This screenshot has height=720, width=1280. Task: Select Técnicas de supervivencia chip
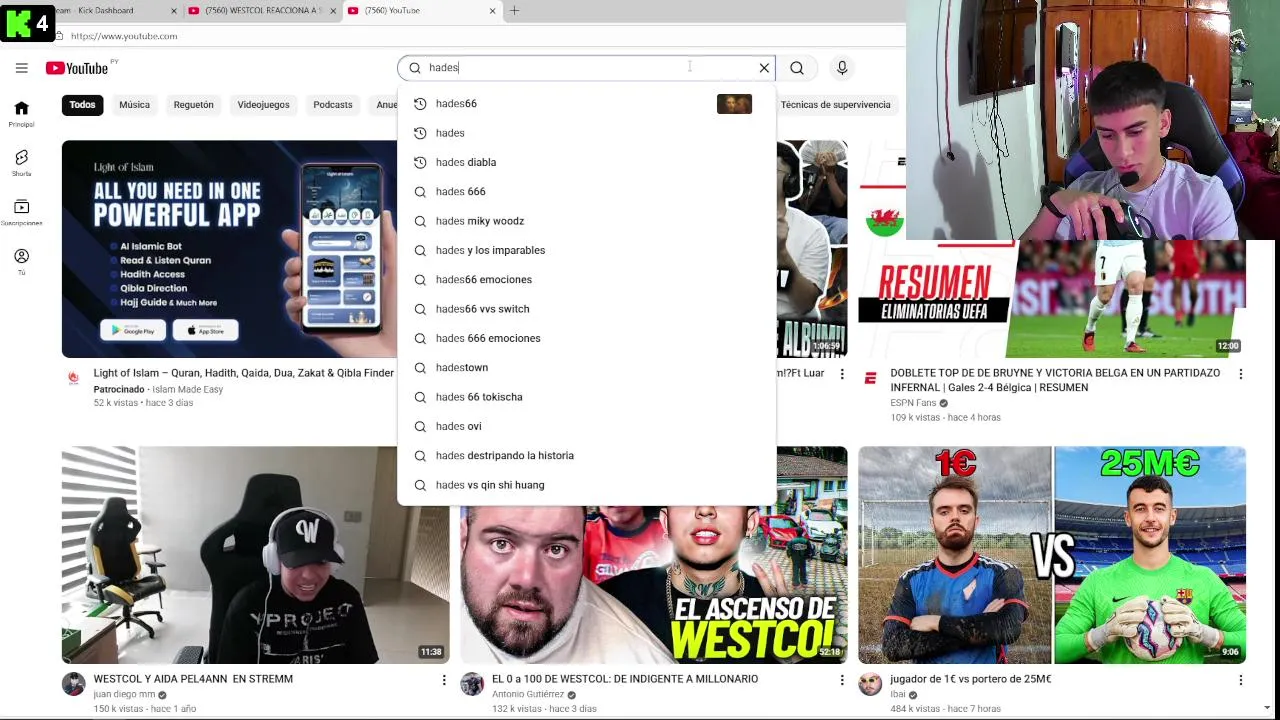[x=835, y=105]
